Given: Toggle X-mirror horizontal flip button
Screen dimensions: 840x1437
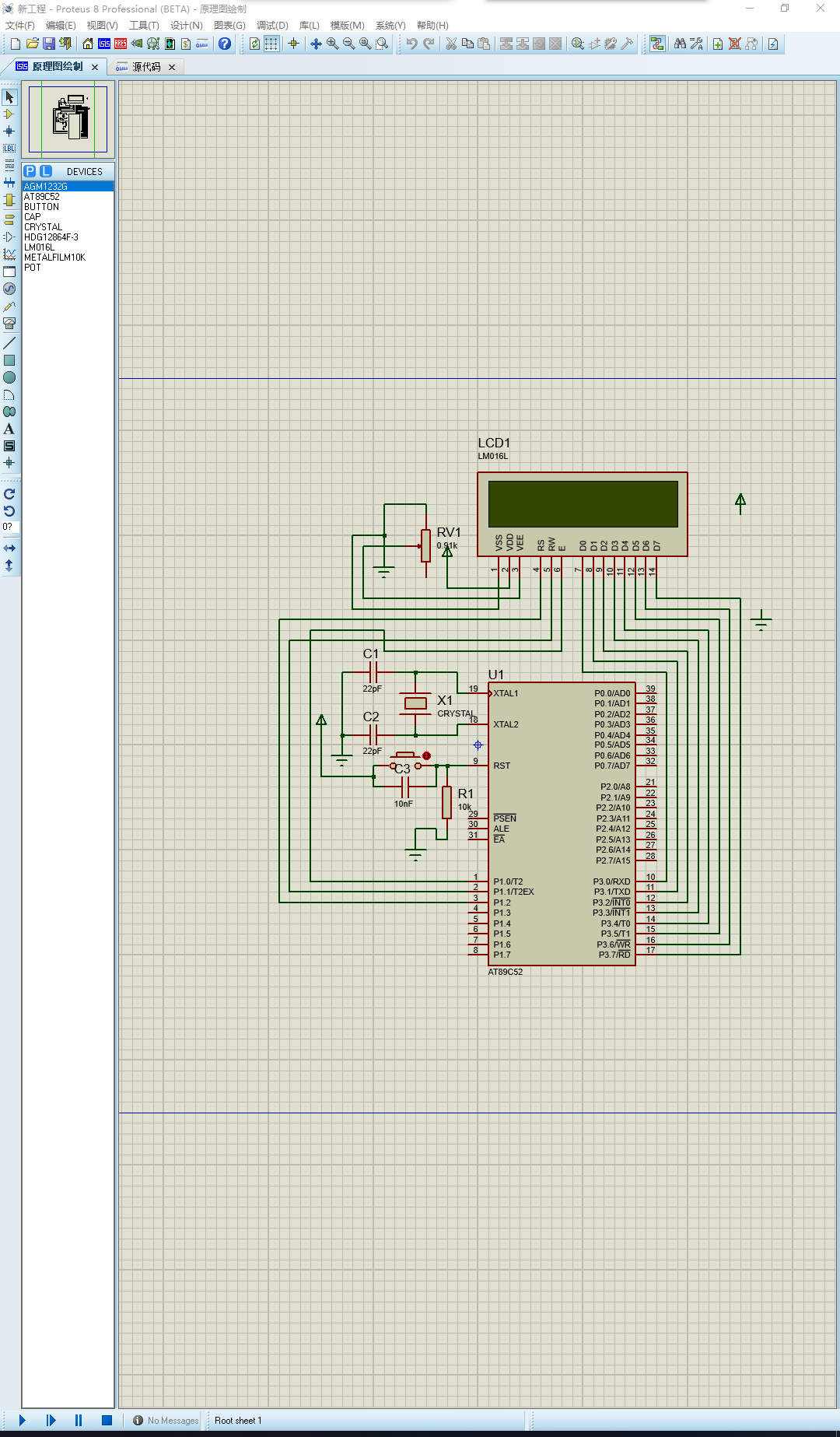Looking at the screenshot, I should 9,549.
